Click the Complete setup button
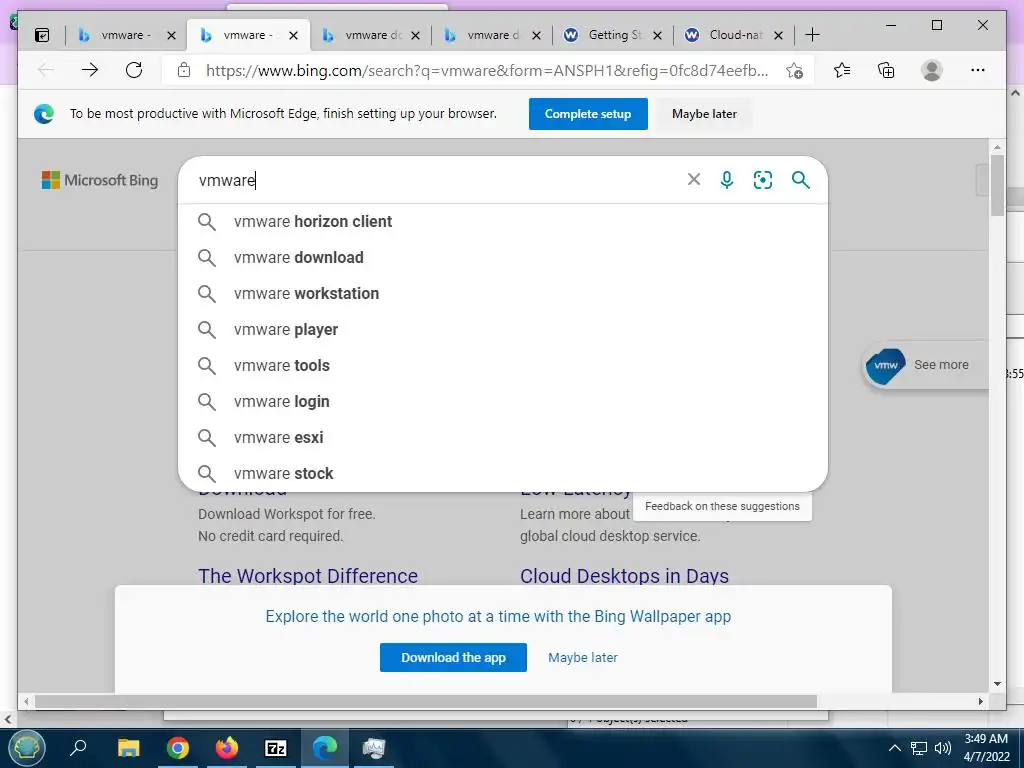The height and width of the screenshot is (768, 1024). click(588, 114)
